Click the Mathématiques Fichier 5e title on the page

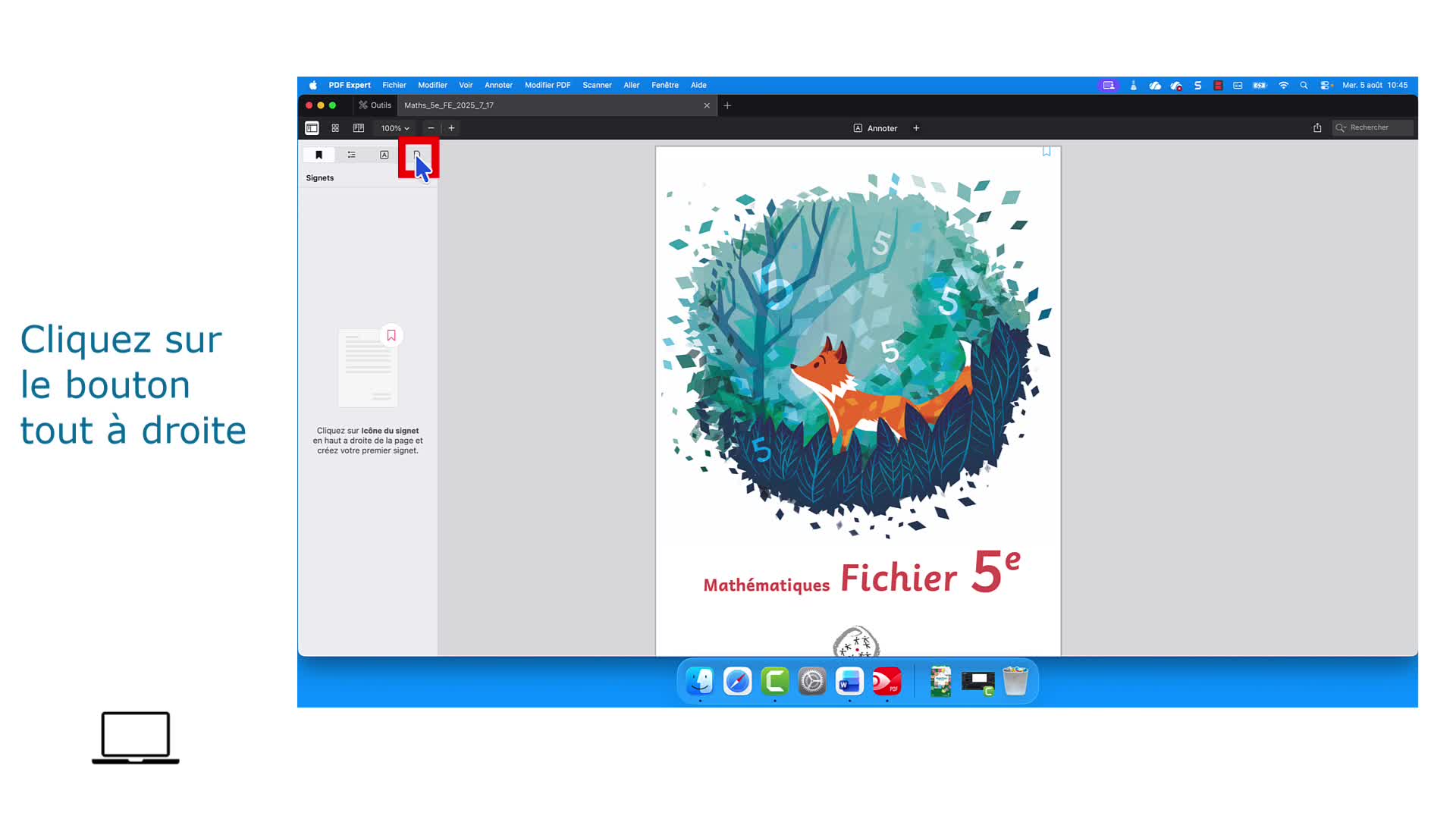pos(862,574)
